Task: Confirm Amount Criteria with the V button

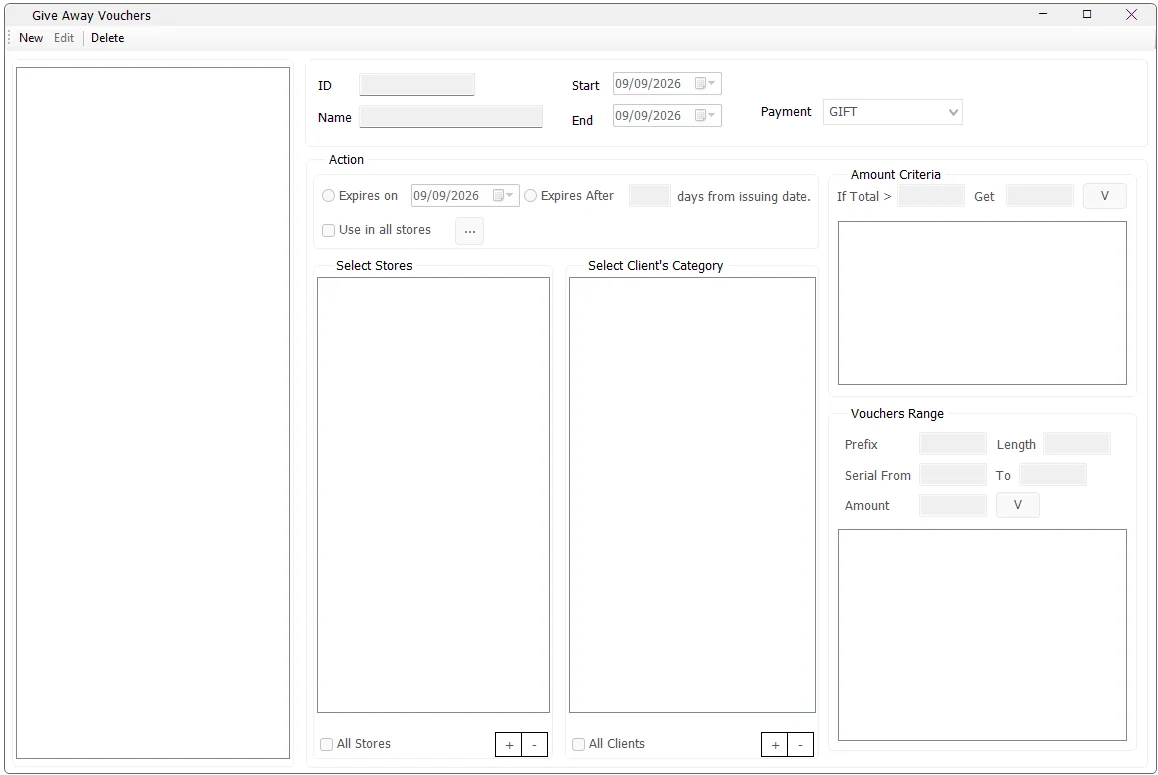Action: point(1105,196)
